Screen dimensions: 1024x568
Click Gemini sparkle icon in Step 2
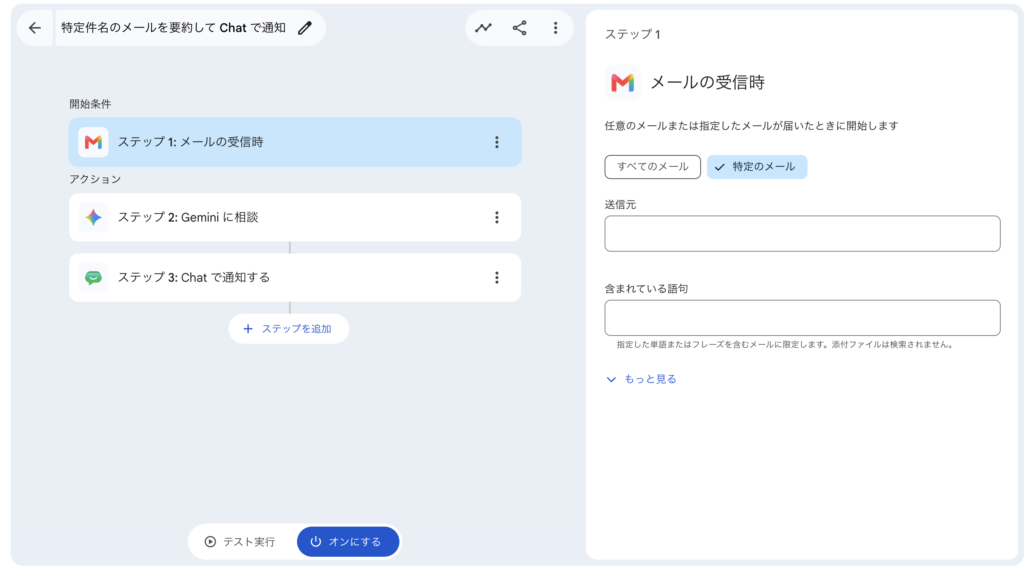point(93,217)
